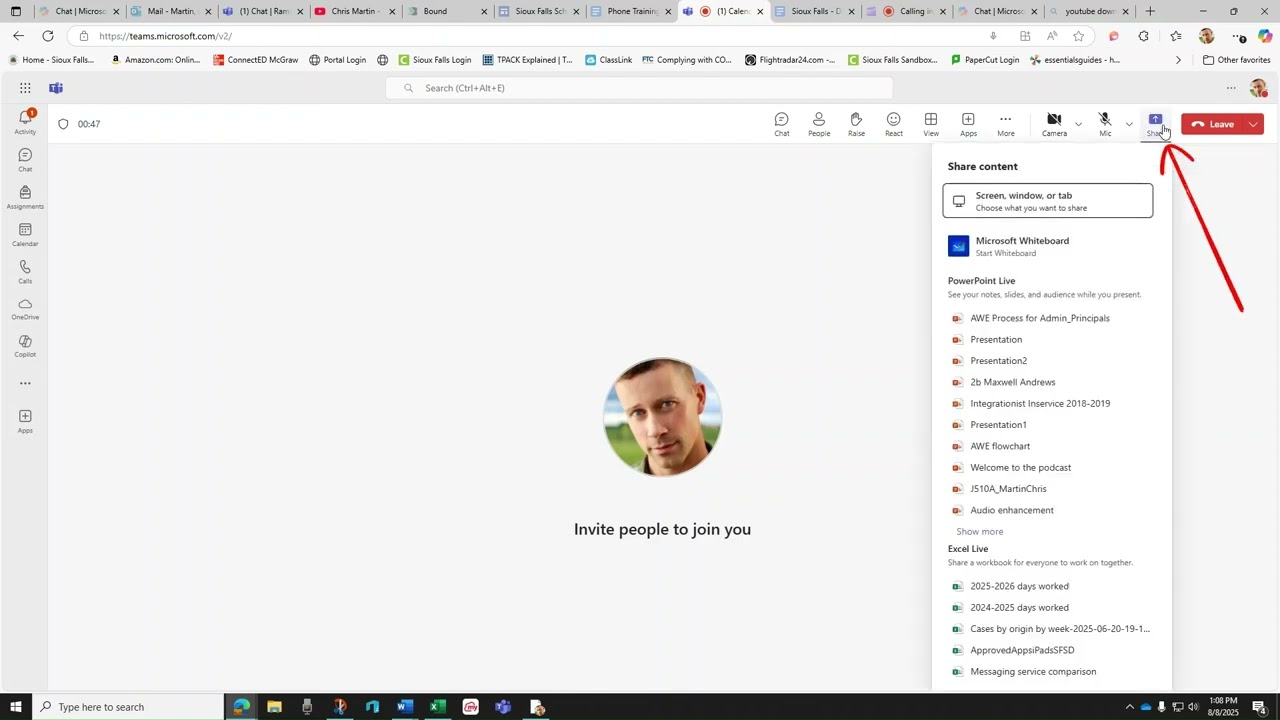Go back in the browser
The height and width of the screenshot is (720, 1280).
18,36
